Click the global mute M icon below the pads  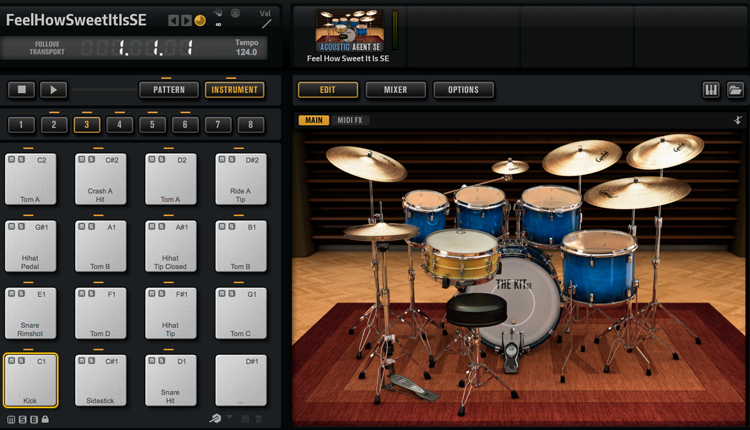point(11,419)
